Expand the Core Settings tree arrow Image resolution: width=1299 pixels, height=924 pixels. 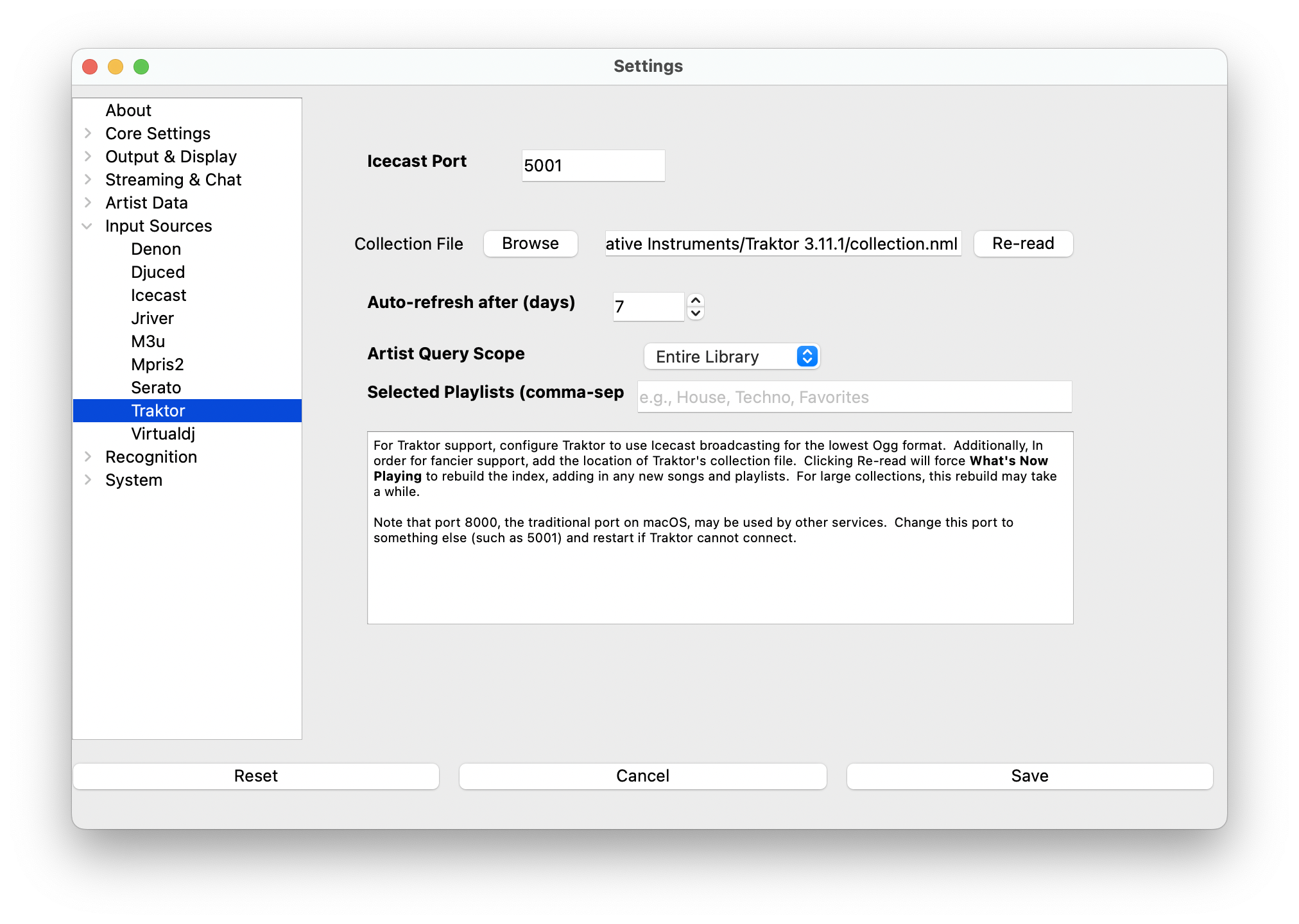(x=88, y=133)
